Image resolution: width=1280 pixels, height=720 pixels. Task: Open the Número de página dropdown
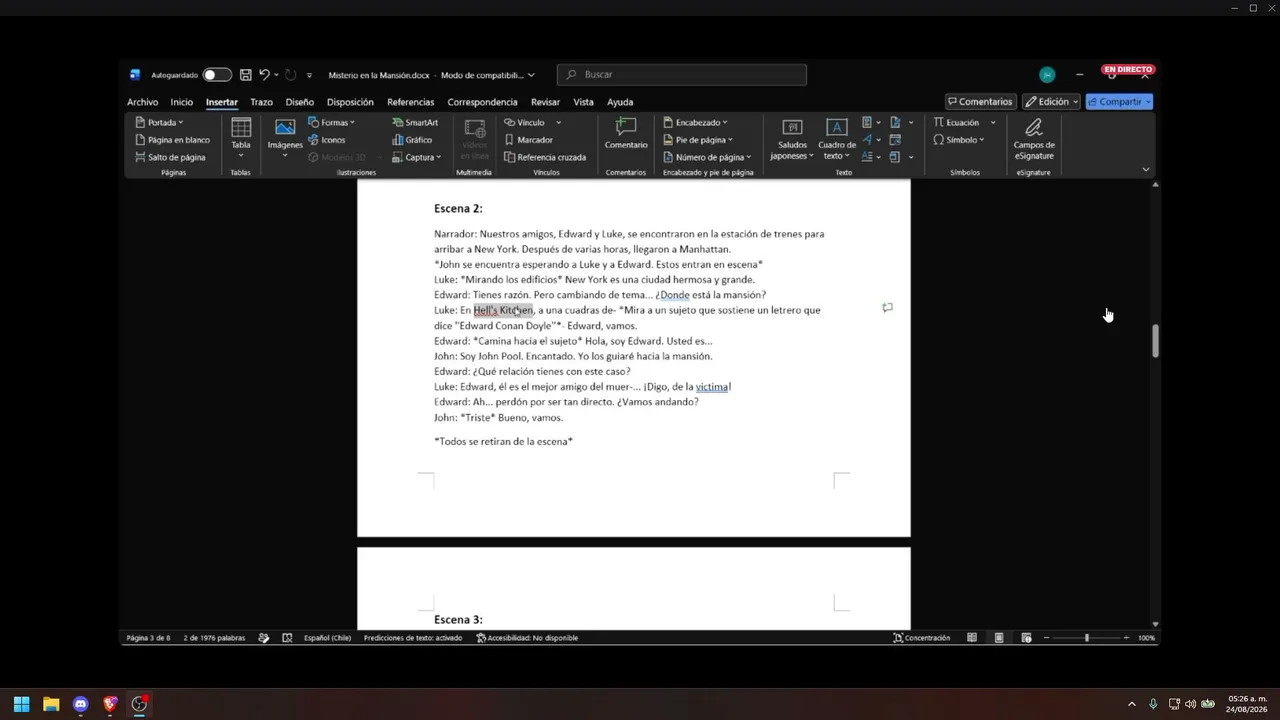click(706, 157)
